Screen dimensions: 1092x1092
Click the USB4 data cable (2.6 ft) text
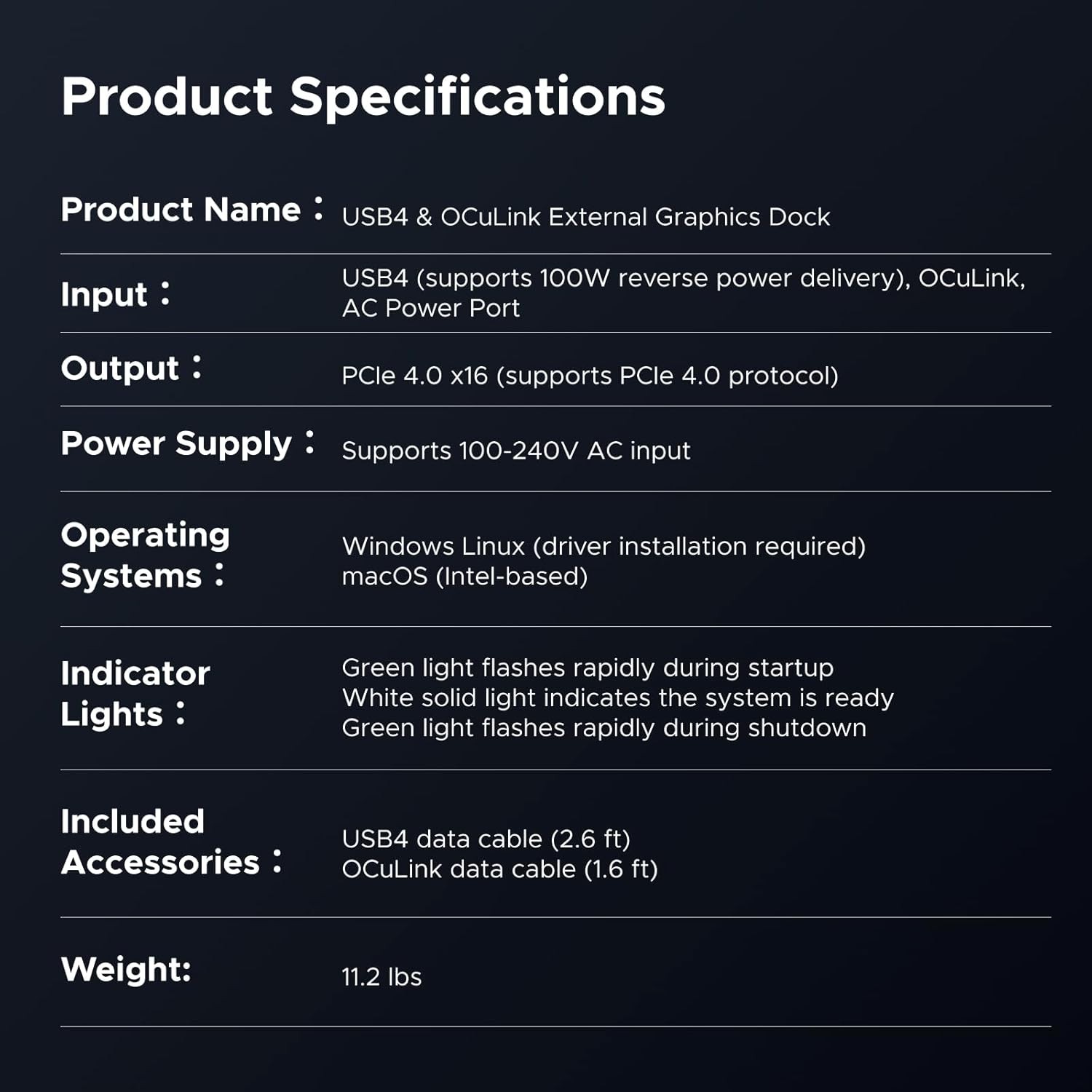(486, 839)
